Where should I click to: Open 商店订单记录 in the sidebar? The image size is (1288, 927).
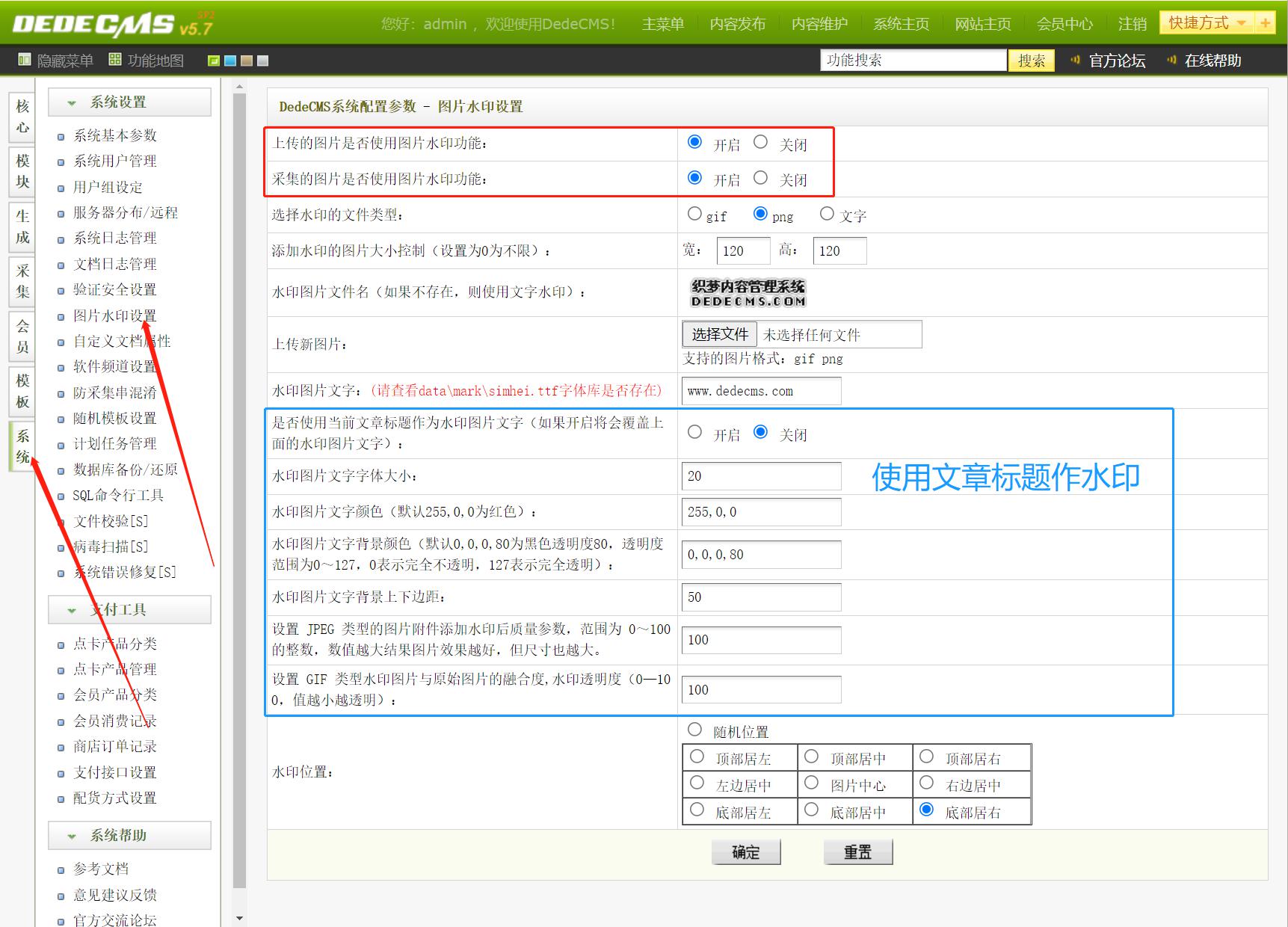115,747
